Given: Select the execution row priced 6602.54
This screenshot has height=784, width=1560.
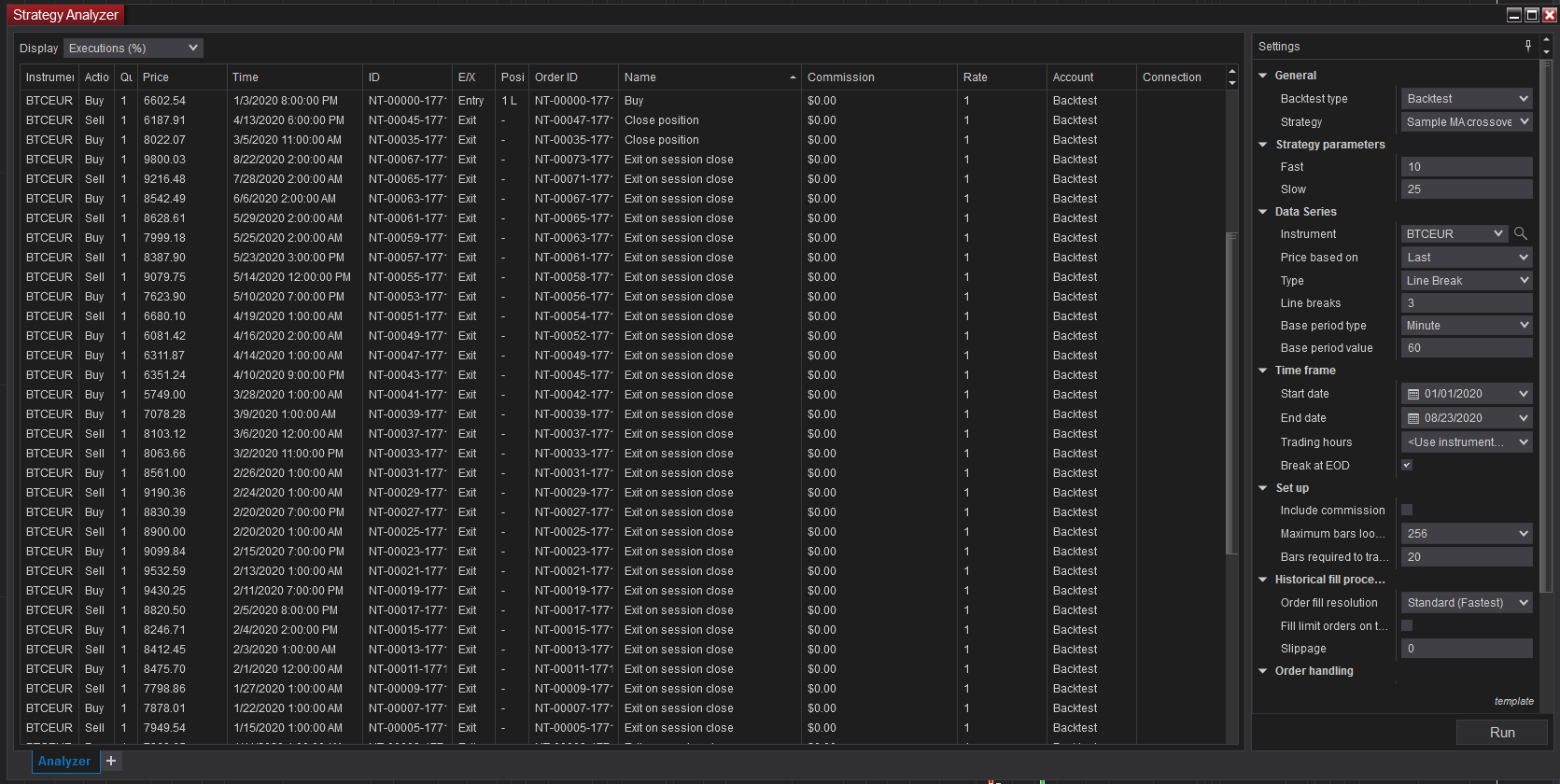Looking at the screenshot, I should pos(623,101).
